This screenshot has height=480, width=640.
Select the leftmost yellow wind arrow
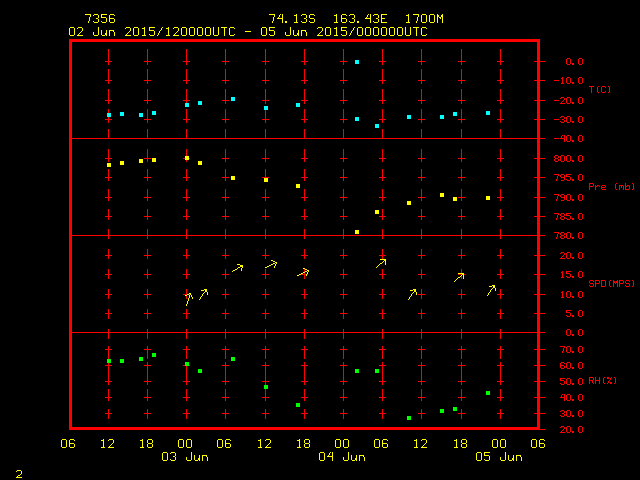pyautogui.click(x=188, y=298)
